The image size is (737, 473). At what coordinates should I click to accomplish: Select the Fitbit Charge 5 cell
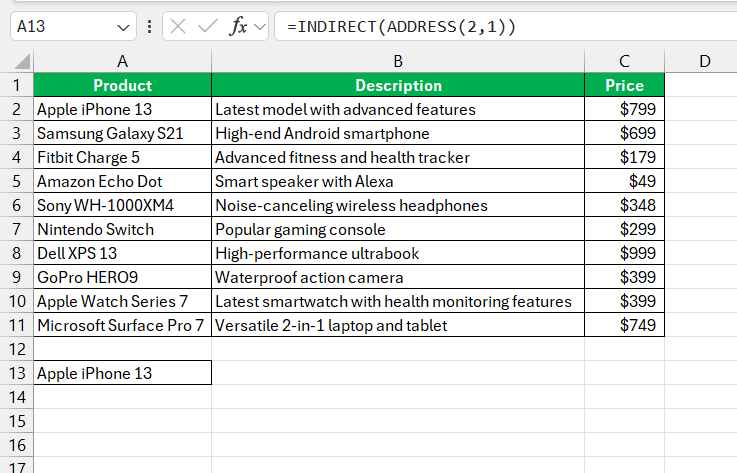122,157
